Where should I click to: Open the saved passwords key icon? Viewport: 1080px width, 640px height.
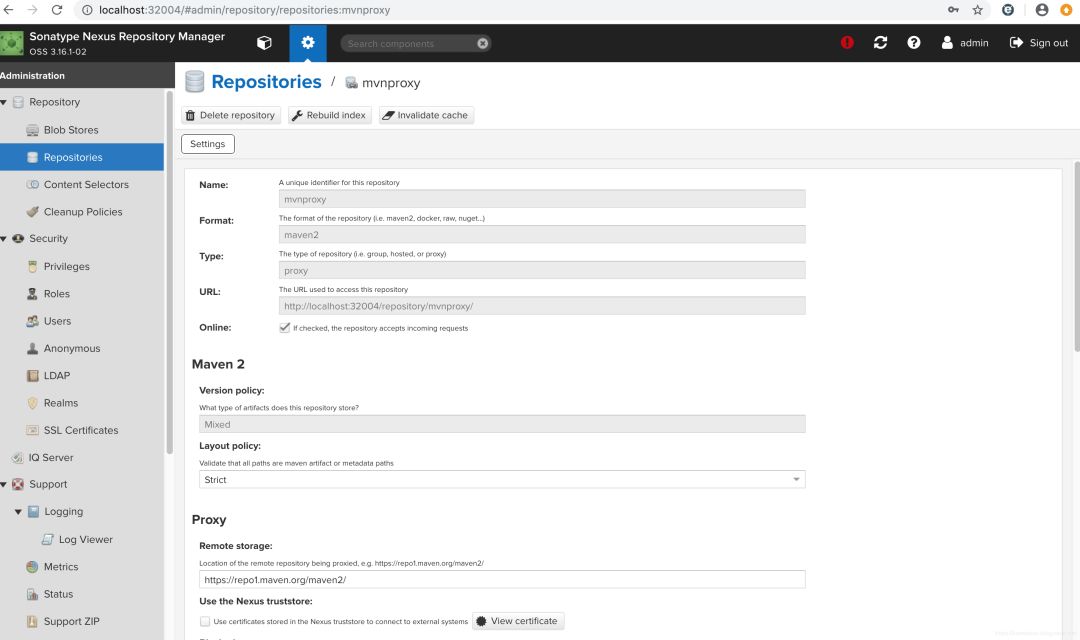pyautogui.click(x=953, y=10)
